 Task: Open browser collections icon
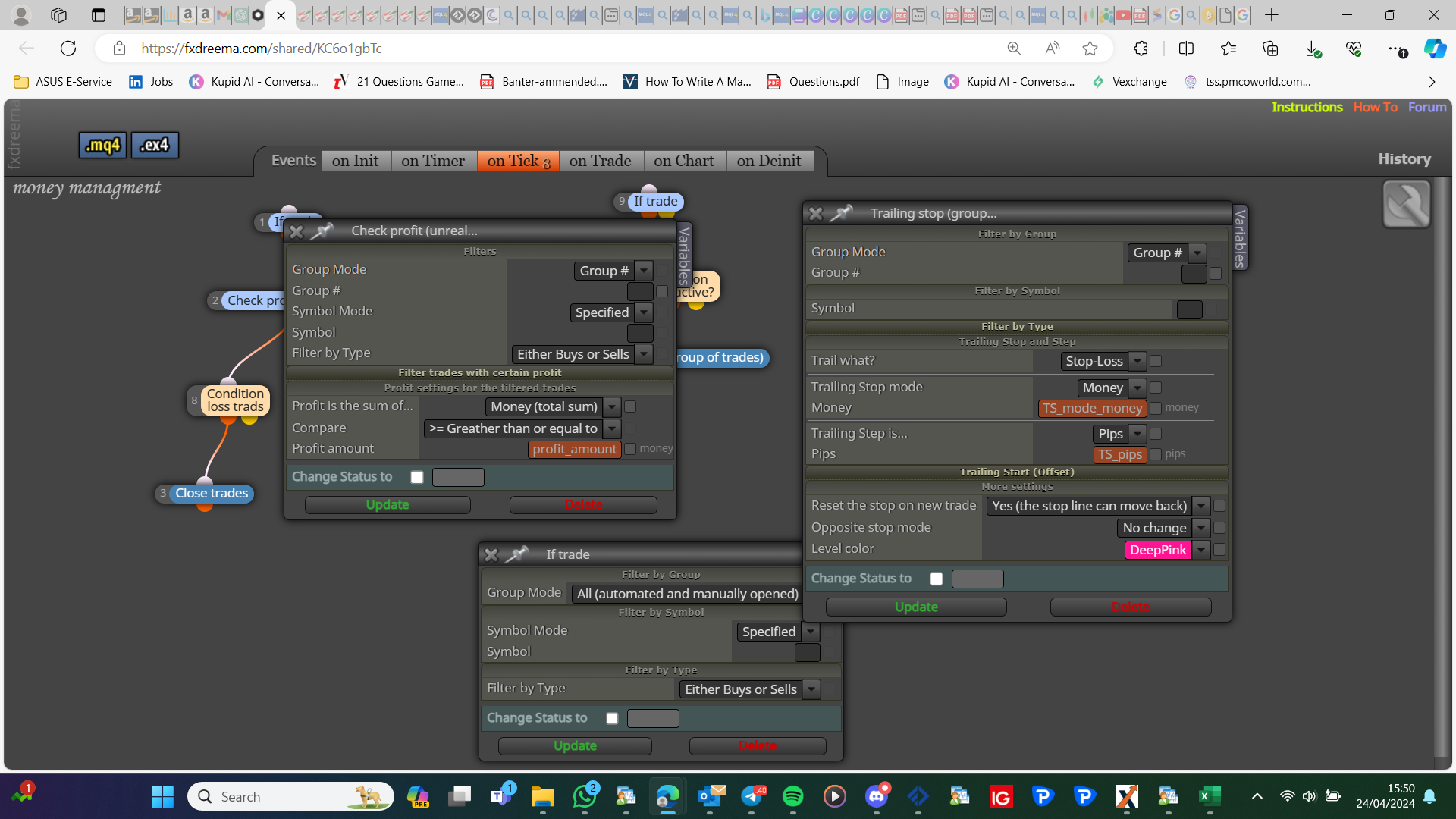[1270, 49]
